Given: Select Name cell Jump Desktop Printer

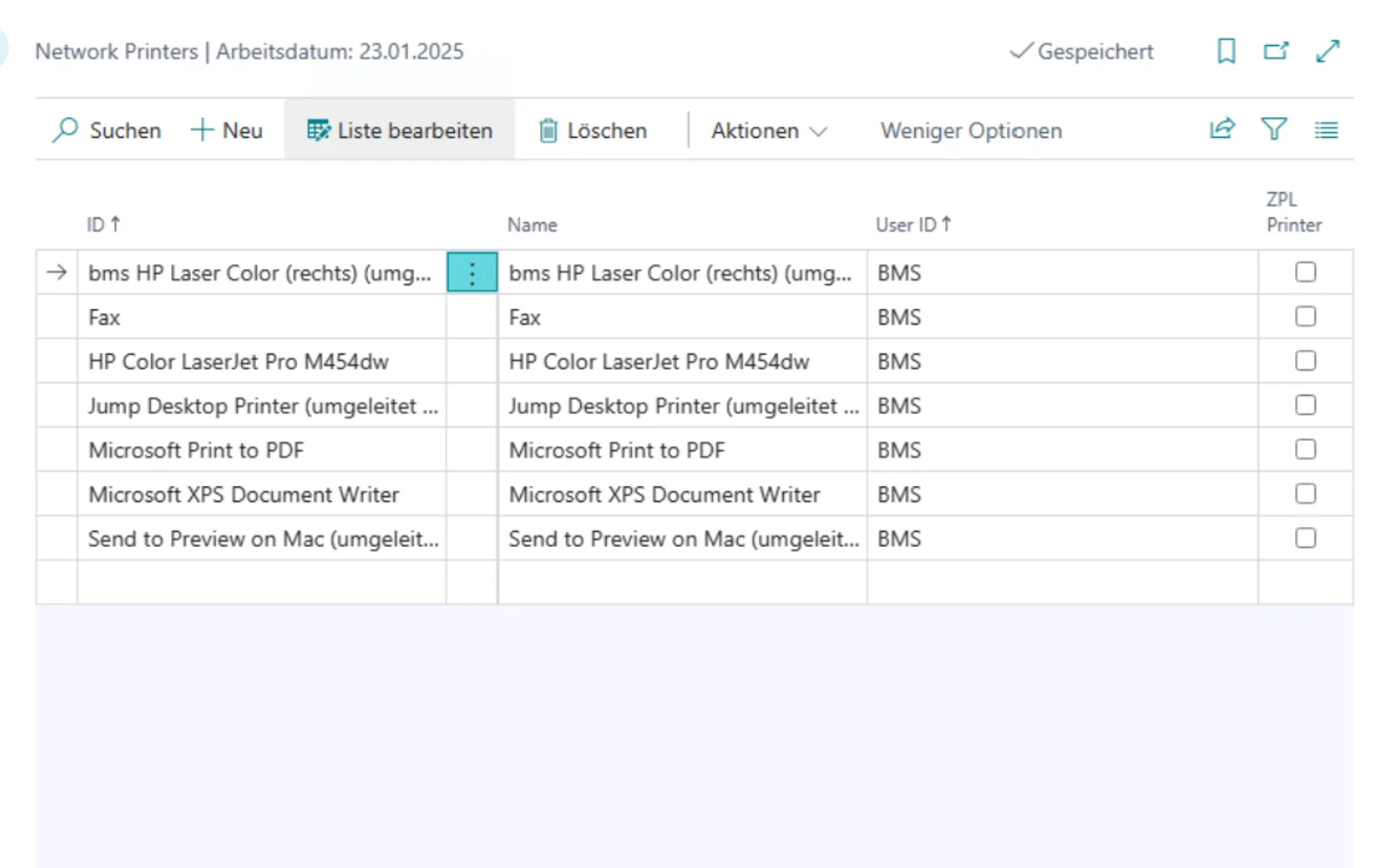Looking at the screenshot, I should click(x=682, y=405).
